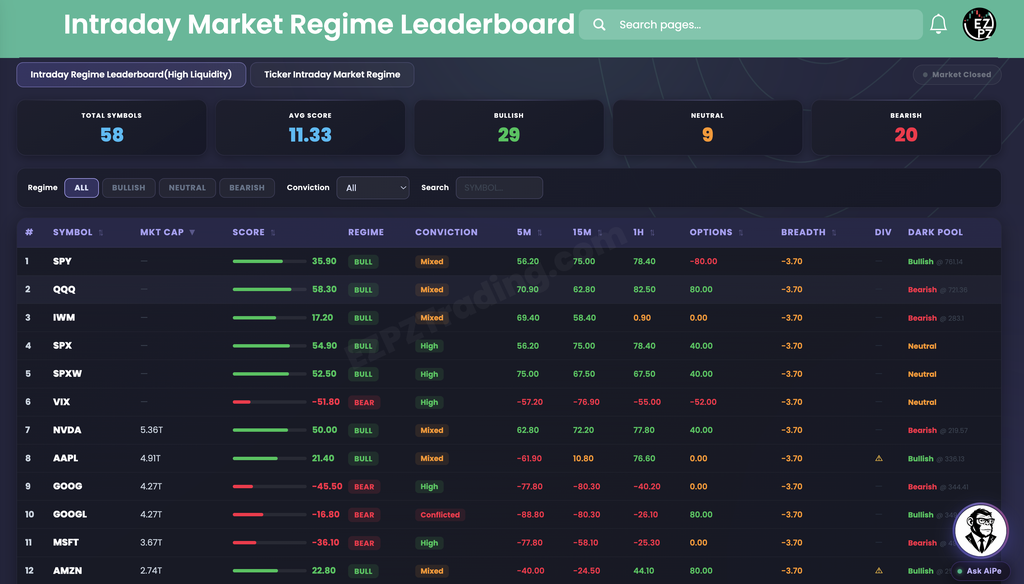The width and height of the screenshot is (1024, 584).
Task: Sort by Breadth column arrows
Action: pos(834,233)
